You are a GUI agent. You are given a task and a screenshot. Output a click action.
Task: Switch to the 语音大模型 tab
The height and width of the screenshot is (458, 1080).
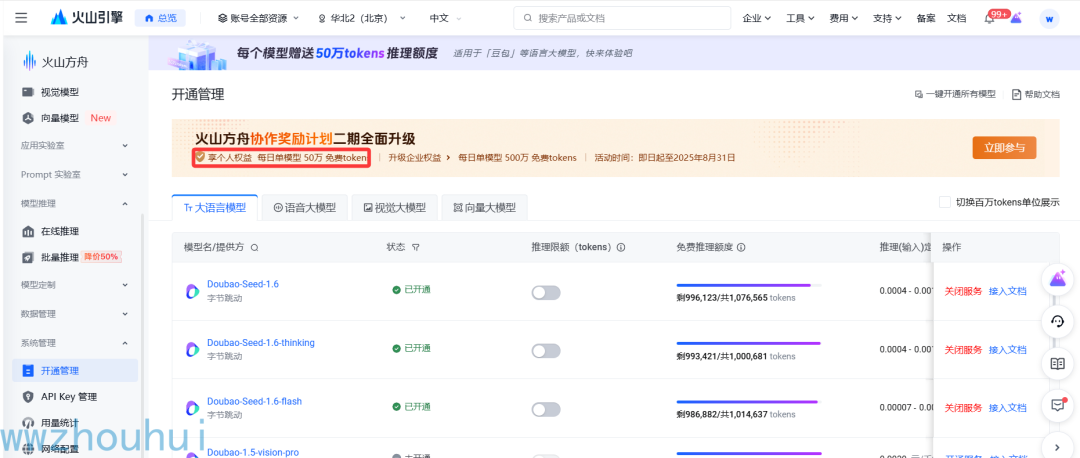click(x=305, y=207)
